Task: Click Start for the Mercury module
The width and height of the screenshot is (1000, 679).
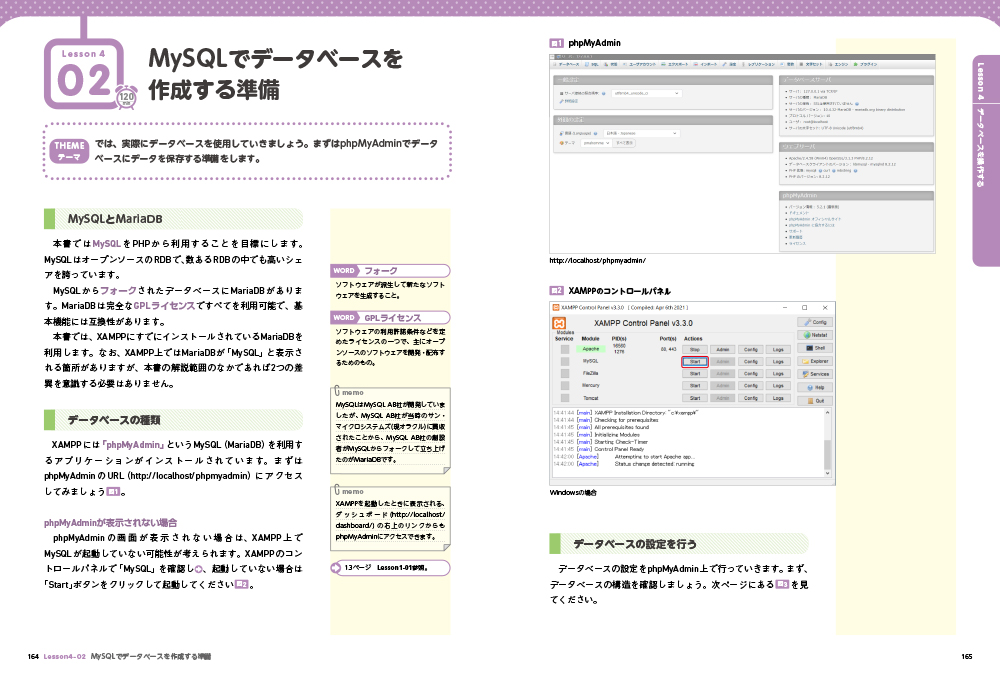Action: pos(695,386)
